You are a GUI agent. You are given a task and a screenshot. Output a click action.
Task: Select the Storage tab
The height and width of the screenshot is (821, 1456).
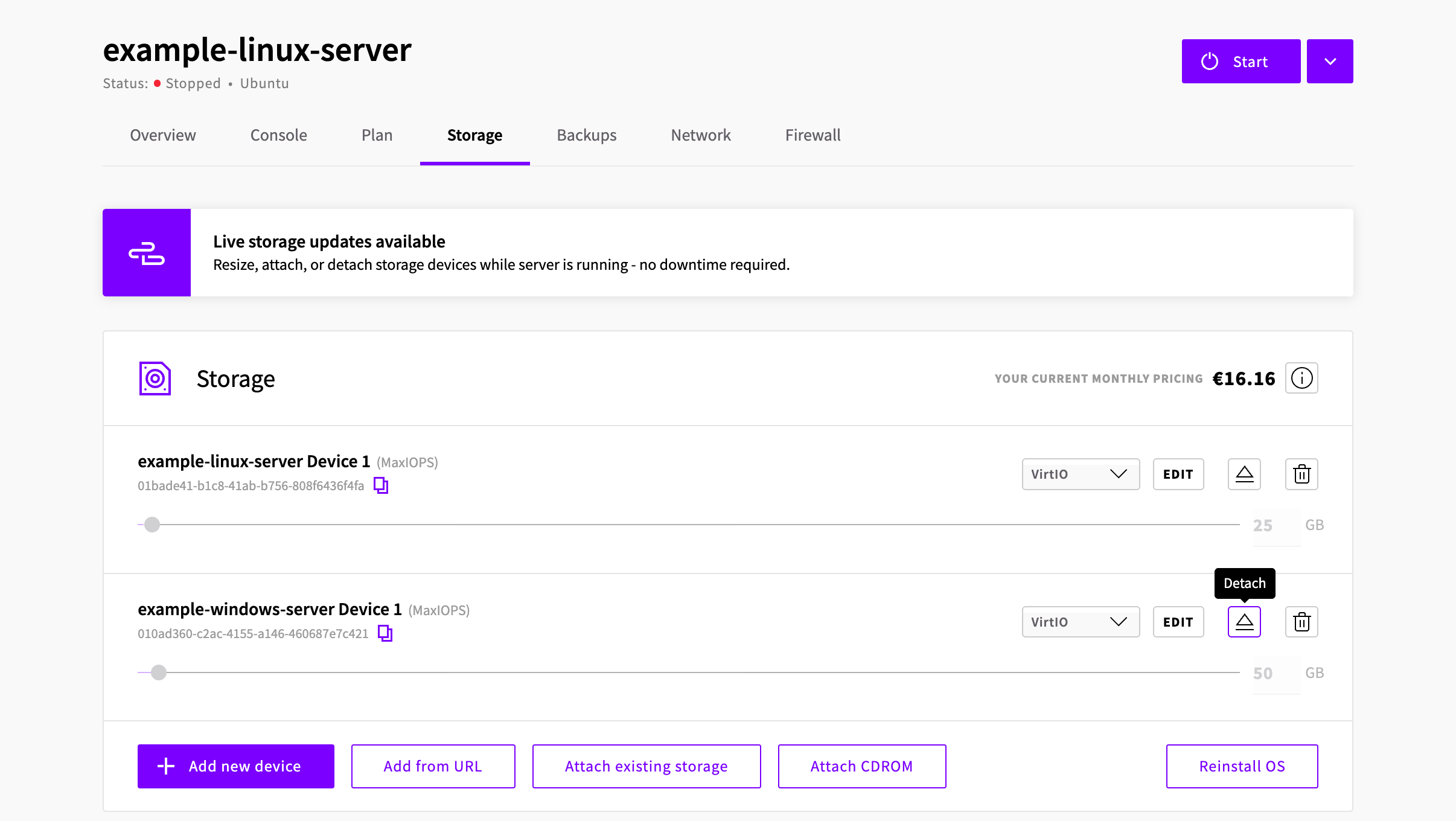tap(474, 135)
